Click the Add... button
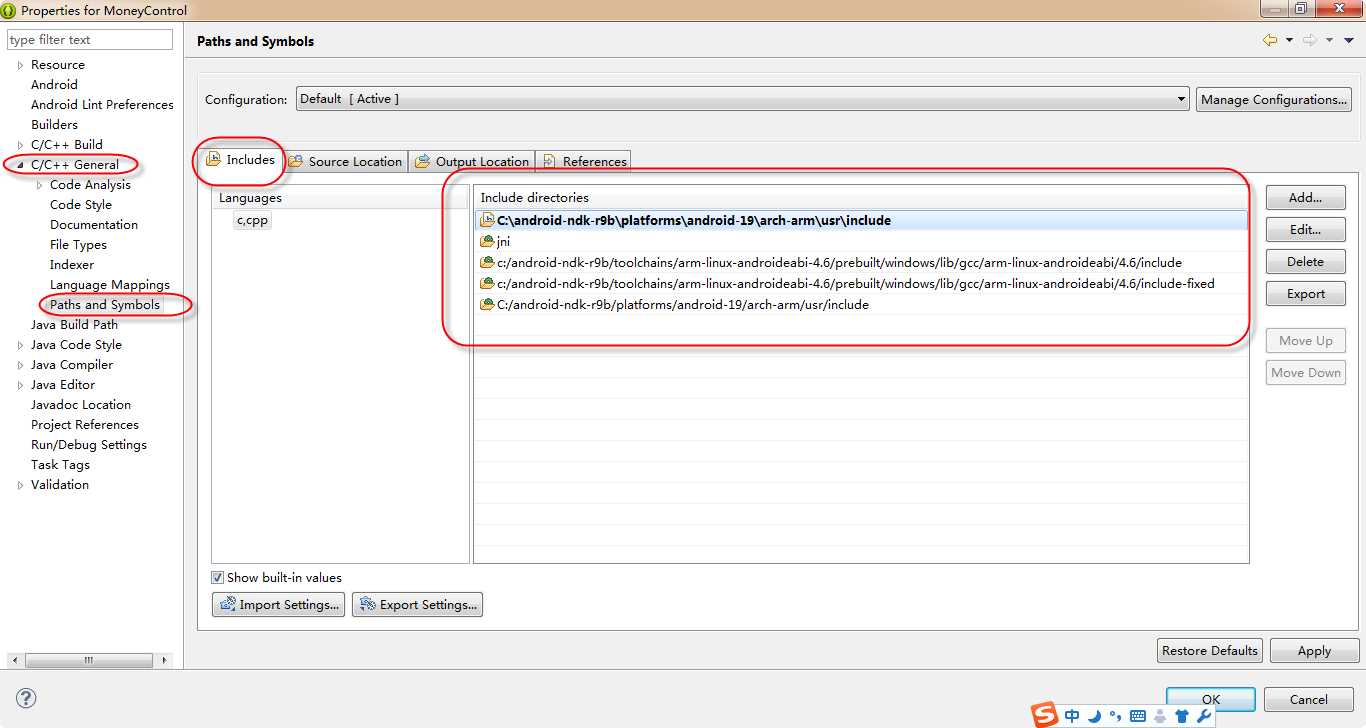 1305,197
